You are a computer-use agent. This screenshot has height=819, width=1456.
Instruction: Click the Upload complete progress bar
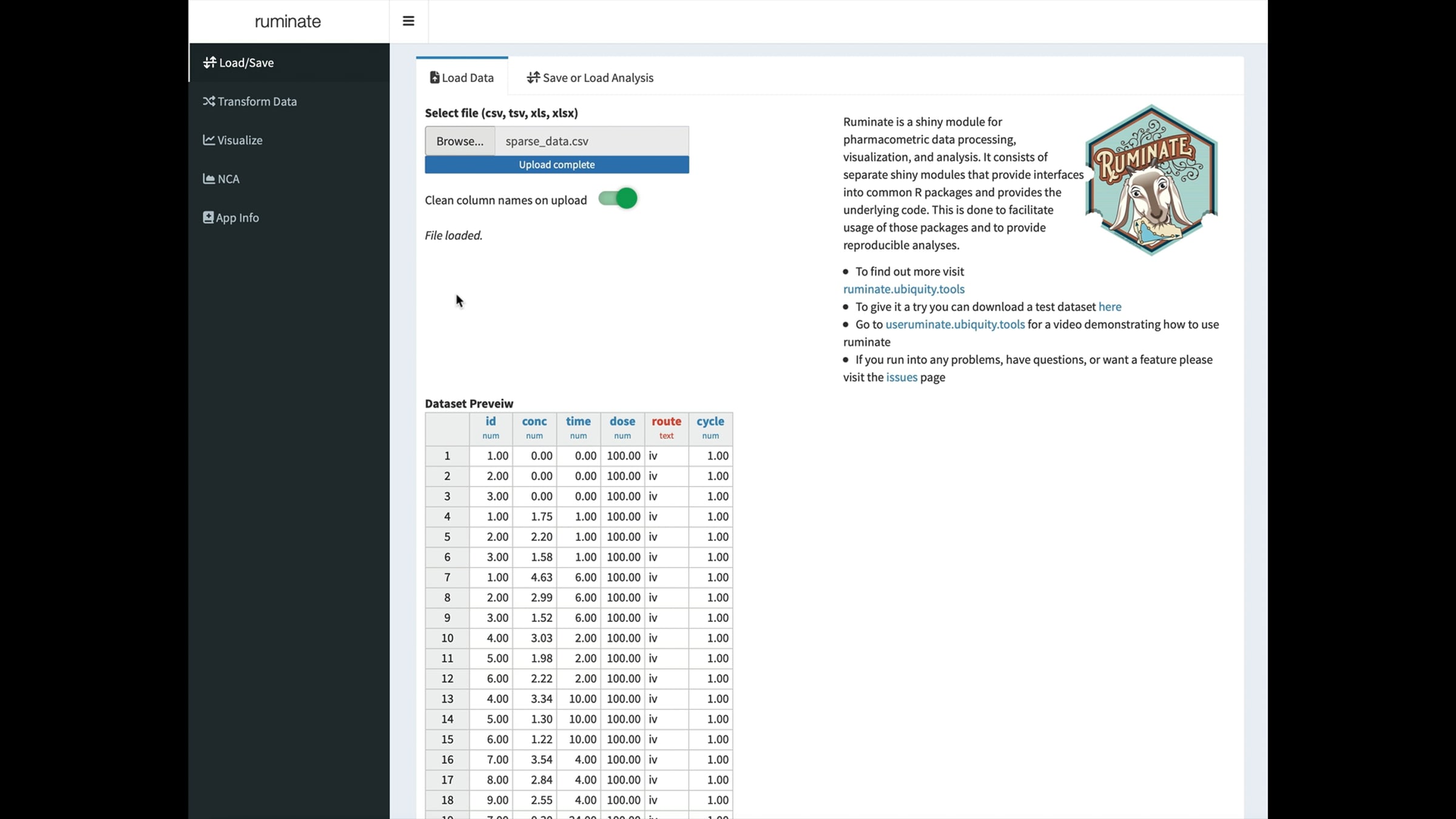[x=556, y=165]
